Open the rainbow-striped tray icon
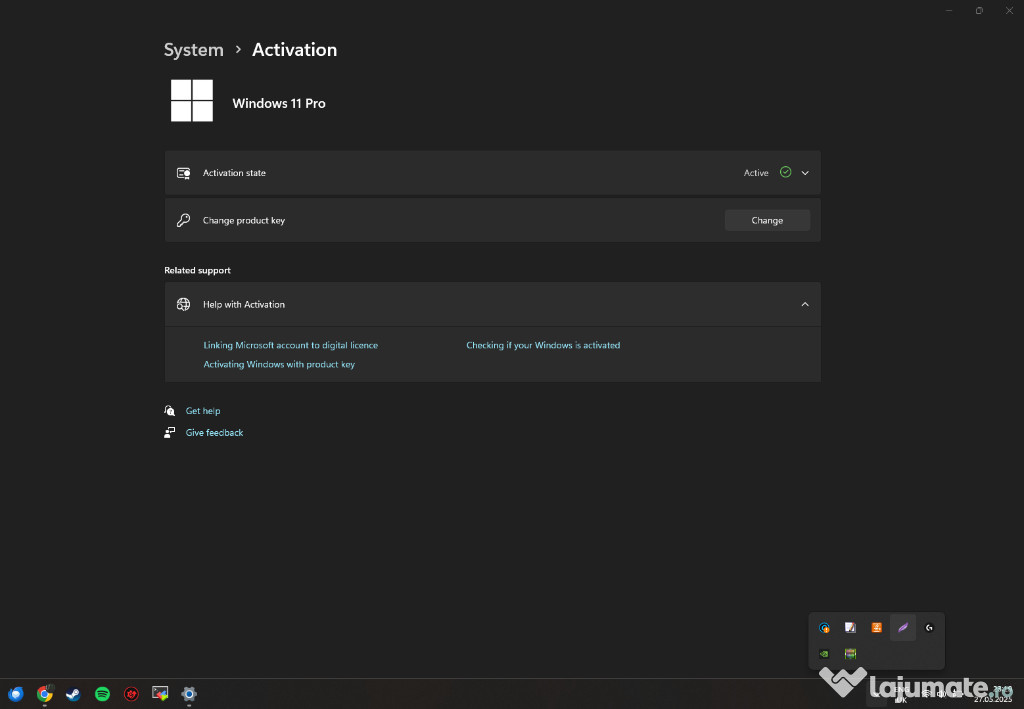This screenshot has height=709, width=1024. click(x=850, y=654)
